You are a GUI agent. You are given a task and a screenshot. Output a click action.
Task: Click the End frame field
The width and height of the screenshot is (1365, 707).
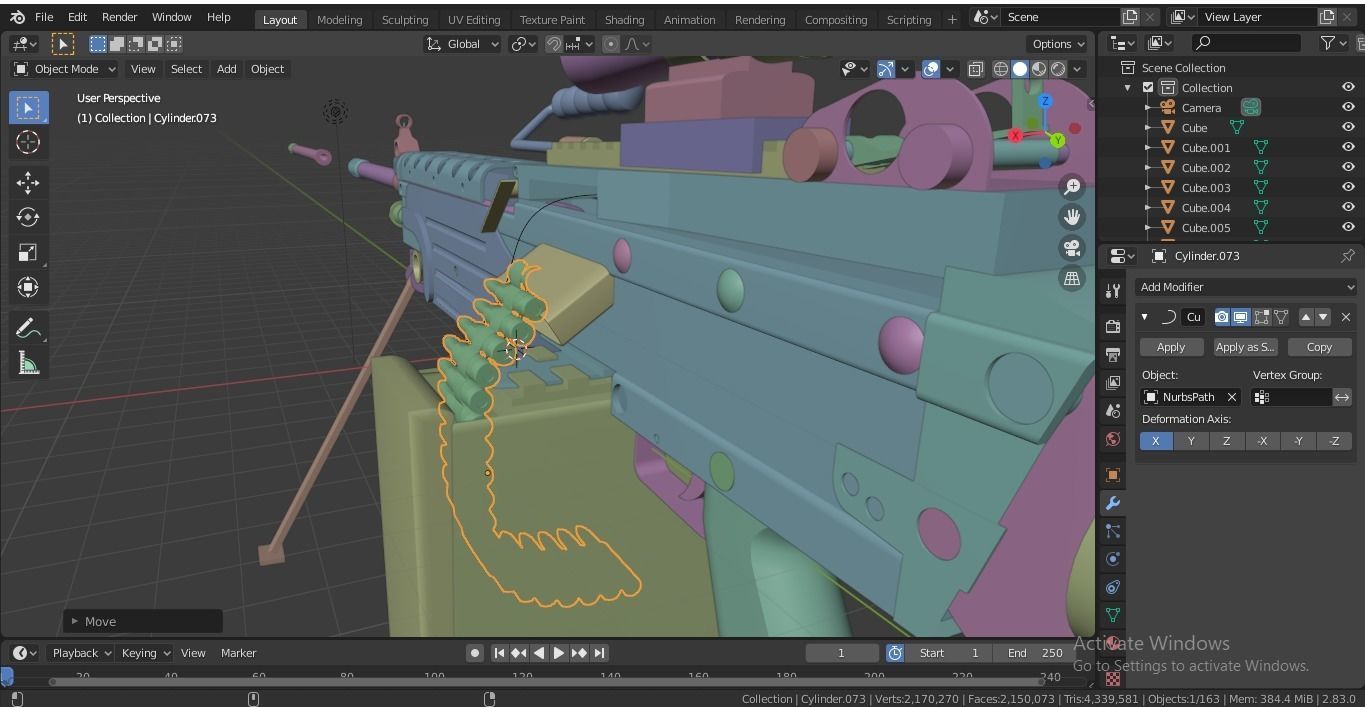1036,653
